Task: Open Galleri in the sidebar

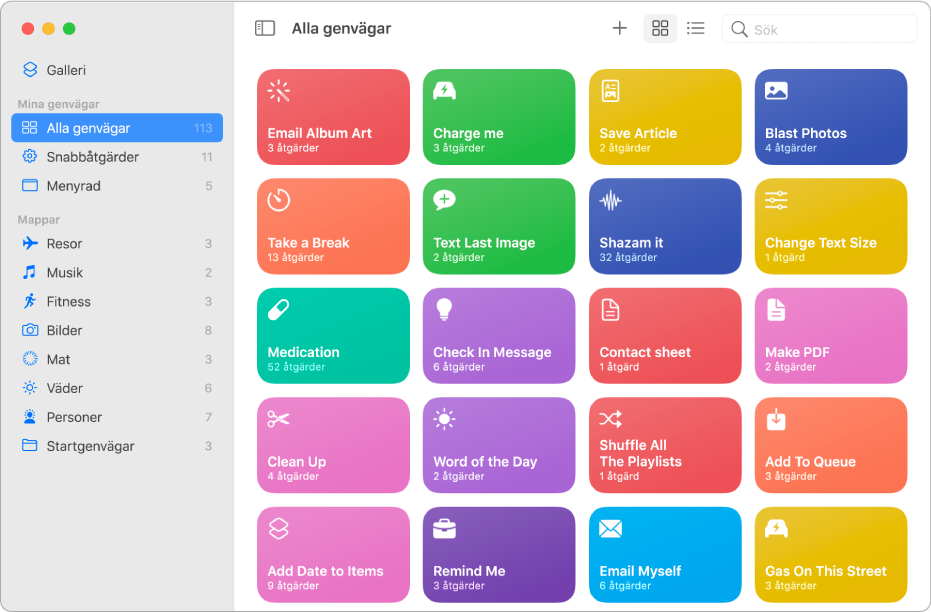Action: pyautogui.click(x=66, y=70)
